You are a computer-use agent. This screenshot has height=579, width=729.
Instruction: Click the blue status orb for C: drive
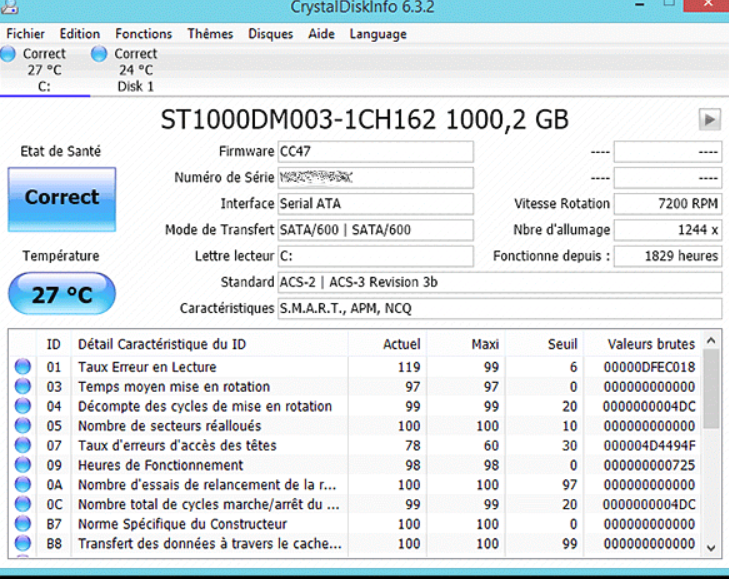click(x=8, y=54)
